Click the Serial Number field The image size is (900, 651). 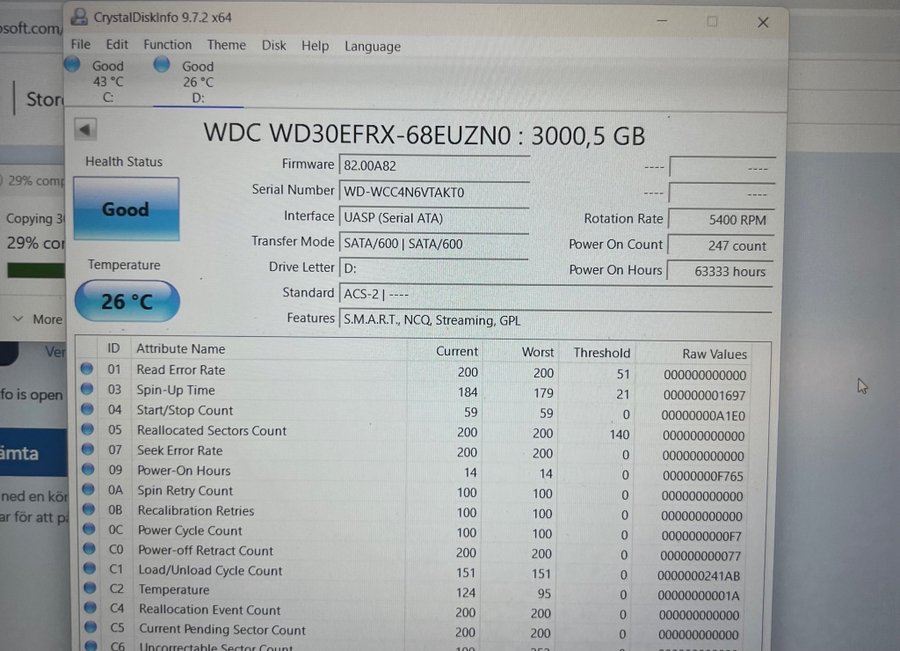(x=434, y=192)
